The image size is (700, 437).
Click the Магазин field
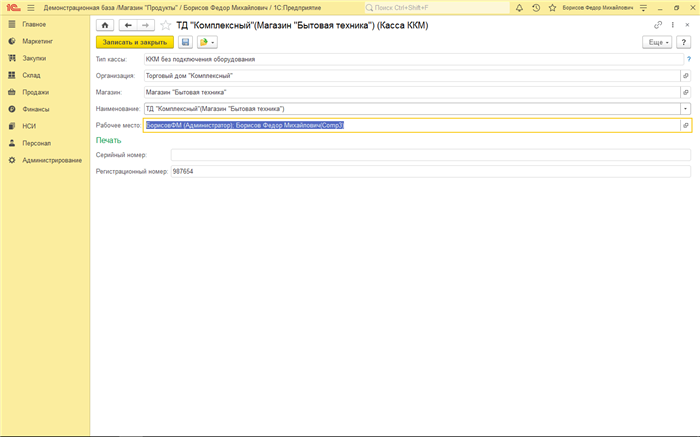412,92
